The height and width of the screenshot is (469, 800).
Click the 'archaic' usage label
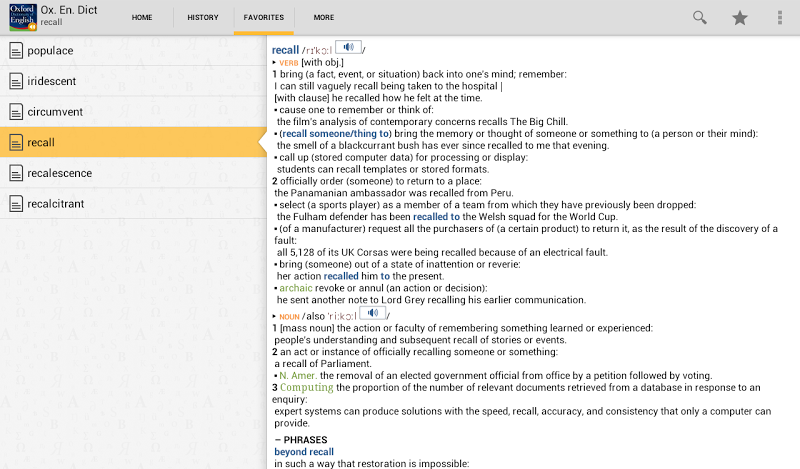click(x=296, y=288)
